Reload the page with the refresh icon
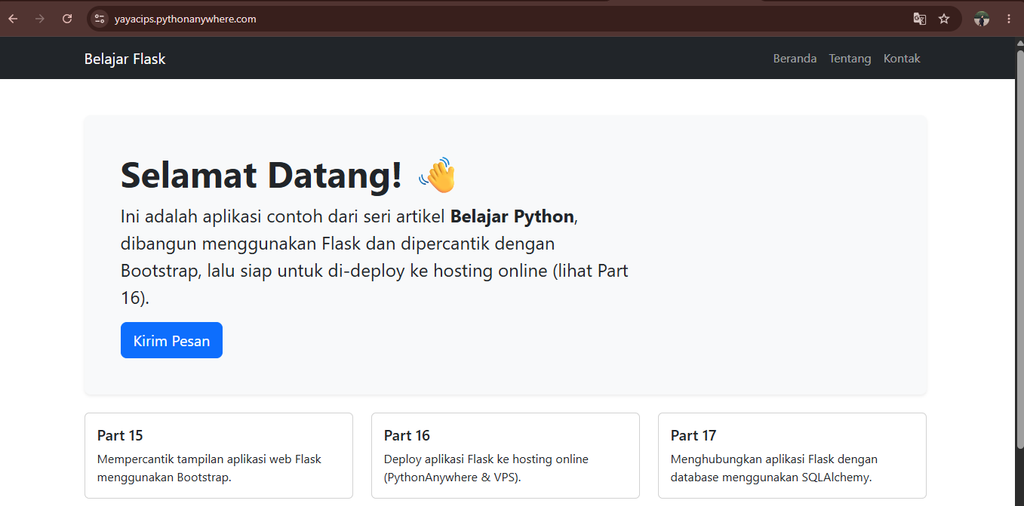 coord(67,19)
